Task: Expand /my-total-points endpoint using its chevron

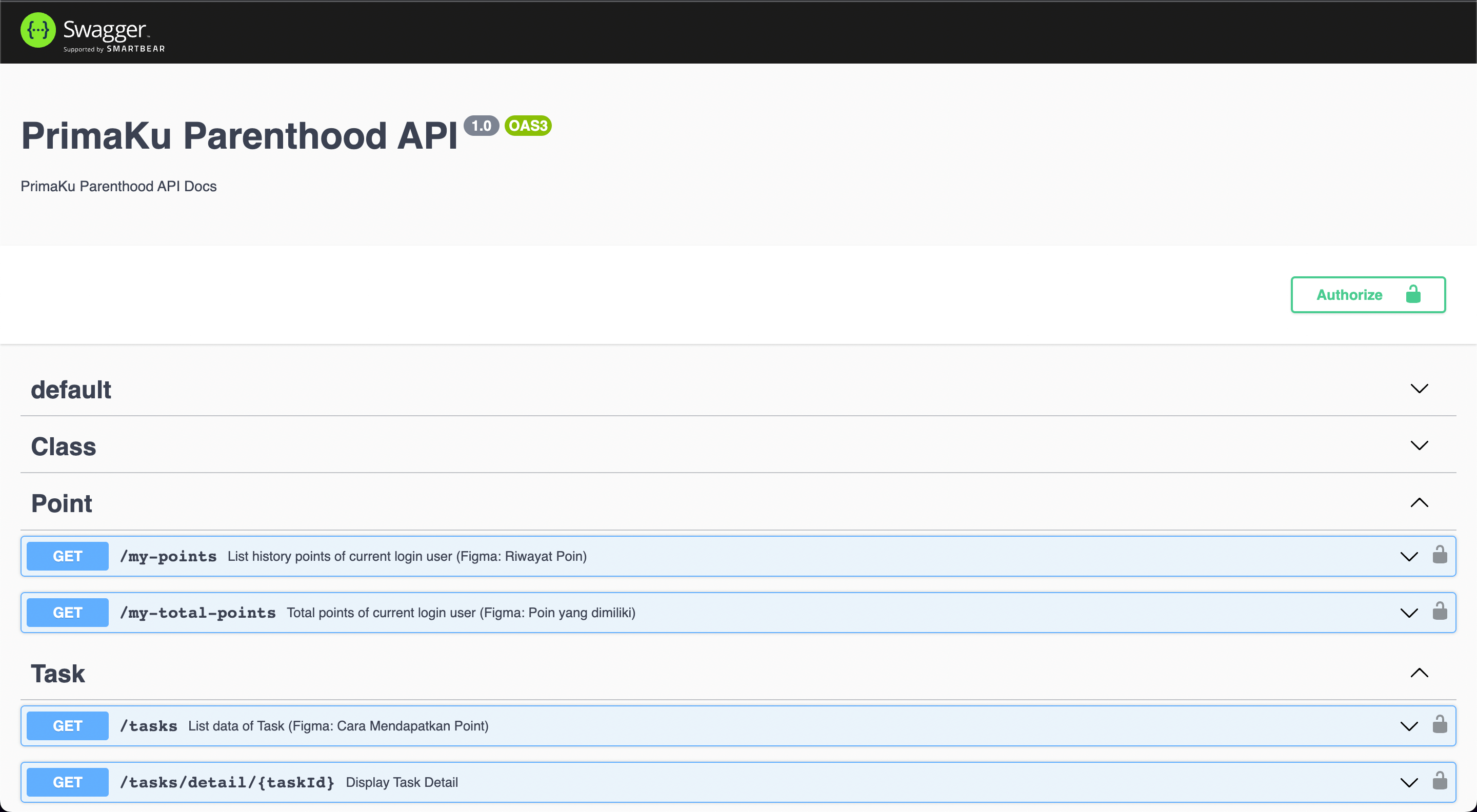Action: pos(1409,613)
